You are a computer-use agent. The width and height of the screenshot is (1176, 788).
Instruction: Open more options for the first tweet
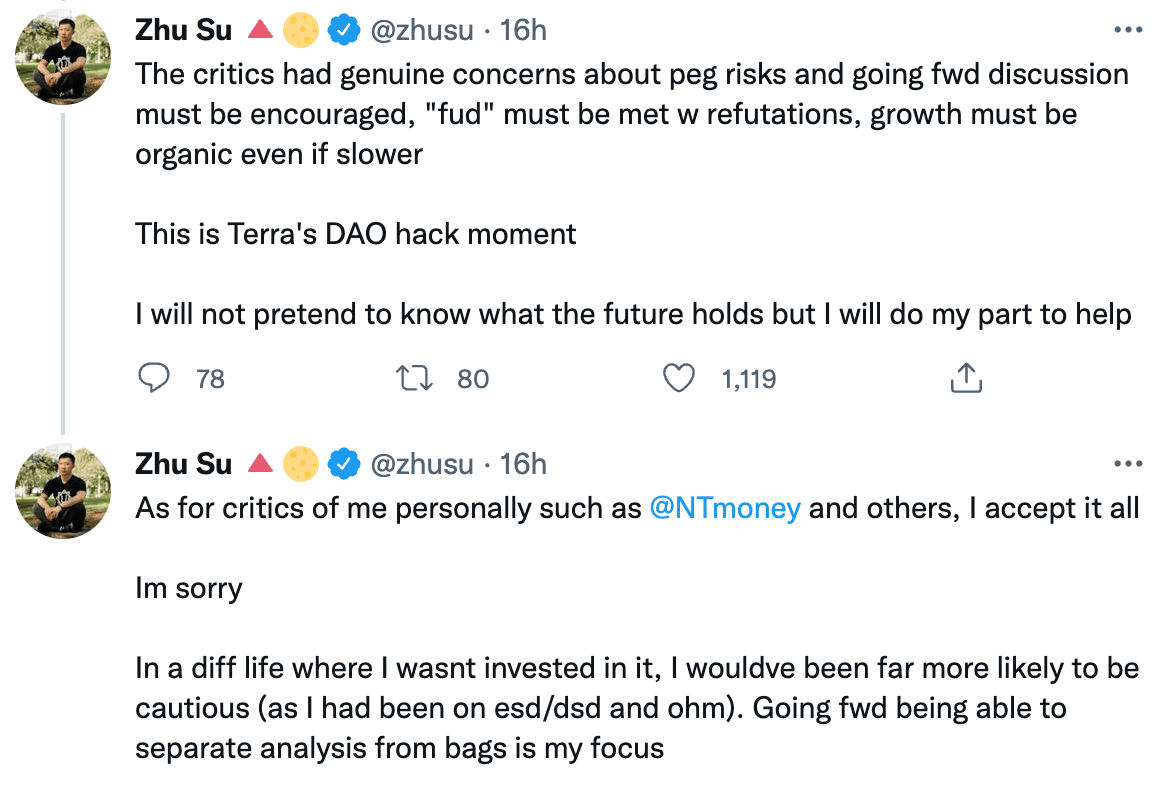(1127, 30)
